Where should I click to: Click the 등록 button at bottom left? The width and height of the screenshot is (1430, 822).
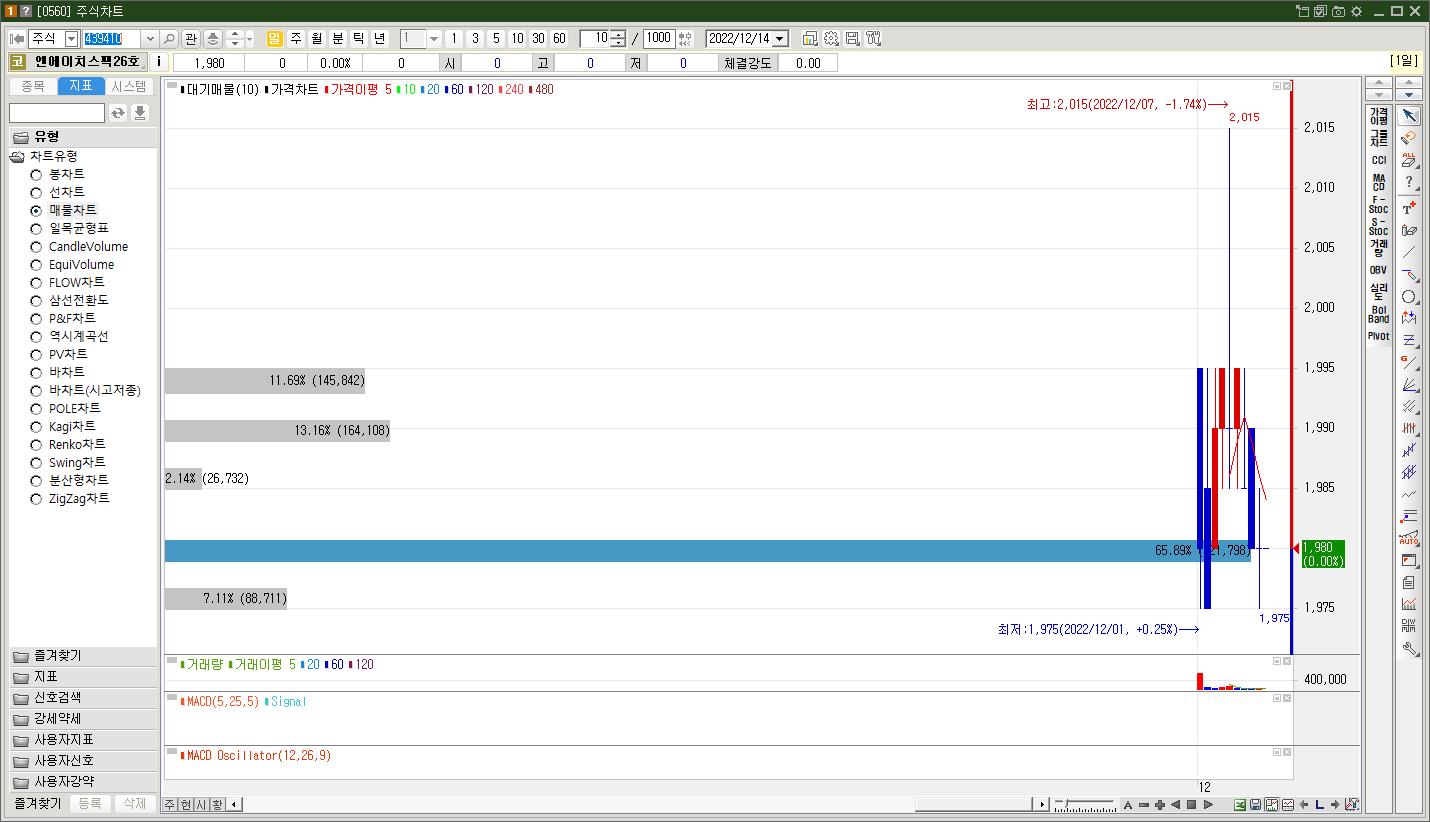coord(90,804)
